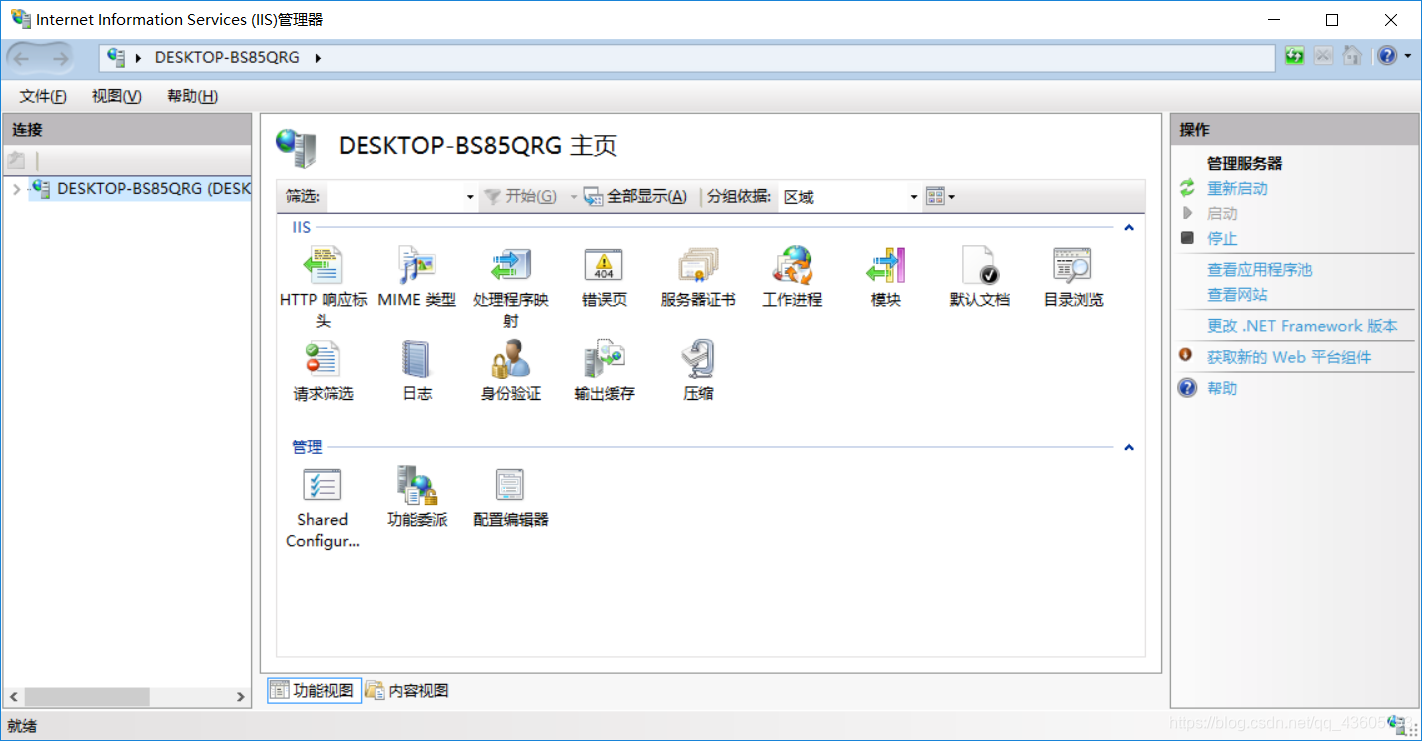Switch to the 内容视图 tab
This screenshot has width=1422, height=741.
tap(407, 690)
